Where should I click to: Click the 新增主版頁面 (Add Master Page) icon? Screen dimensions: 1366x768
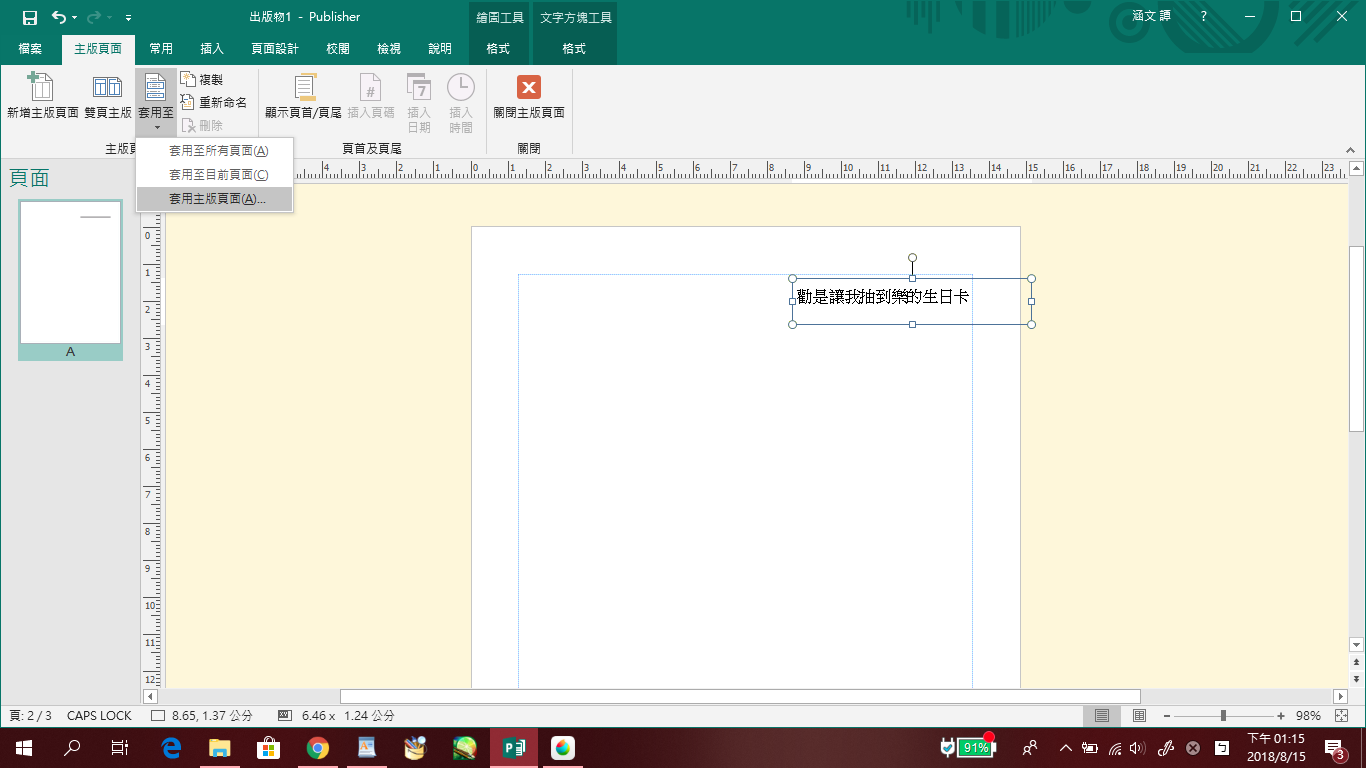[x=42, y=89]
